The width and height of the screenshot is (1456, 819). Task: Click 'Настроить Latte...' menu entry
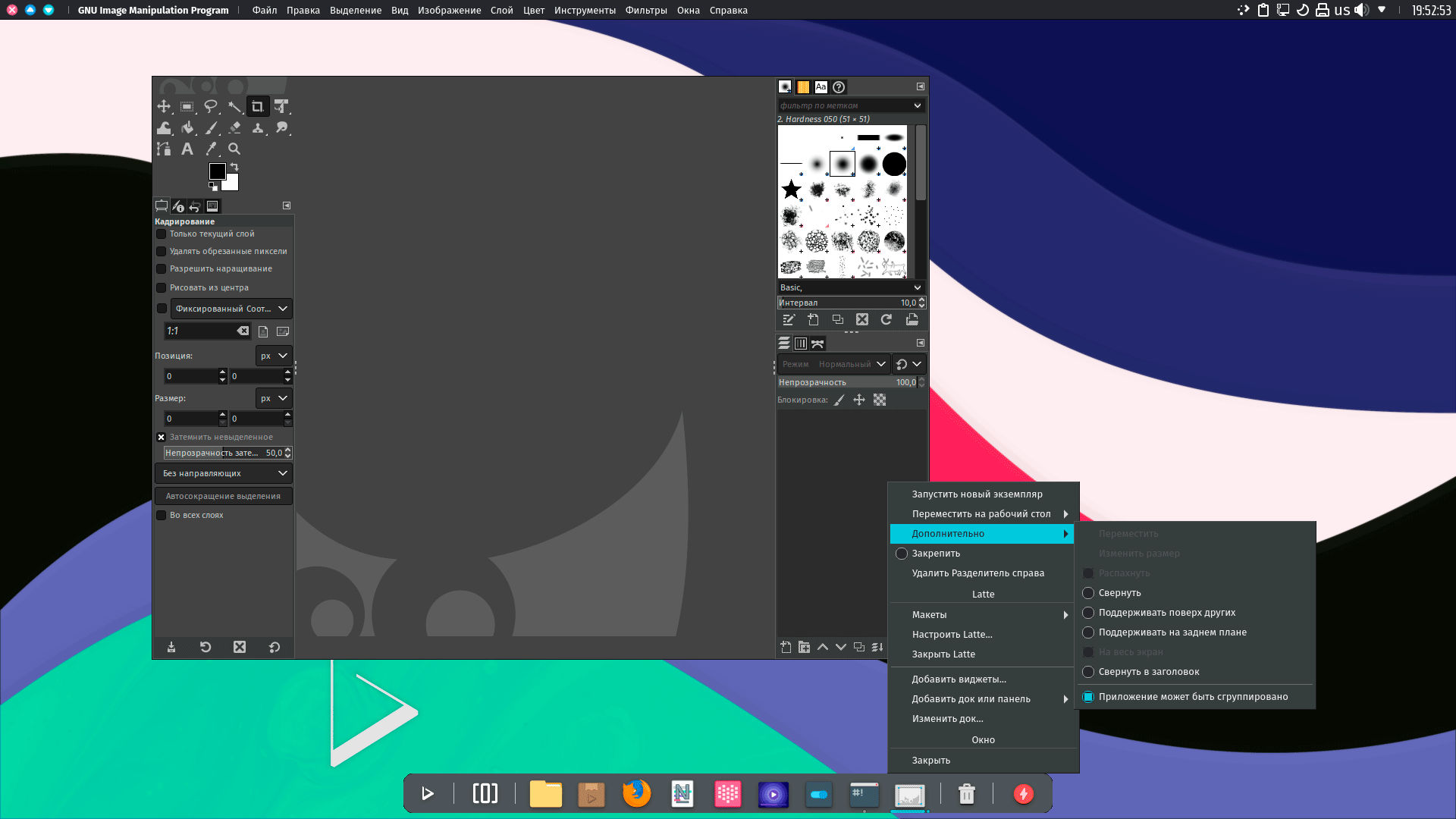[x=952, y=635]
